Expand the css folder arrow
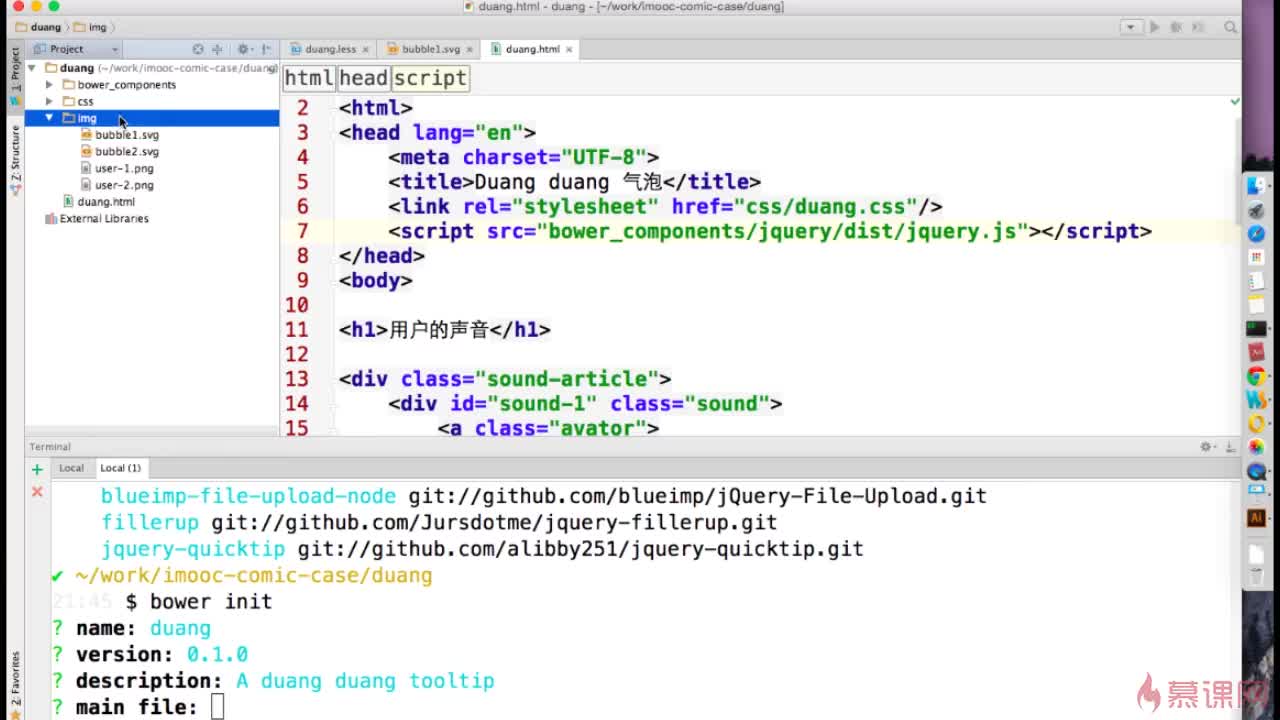The image size is (1280, 720). coord(49,101)
